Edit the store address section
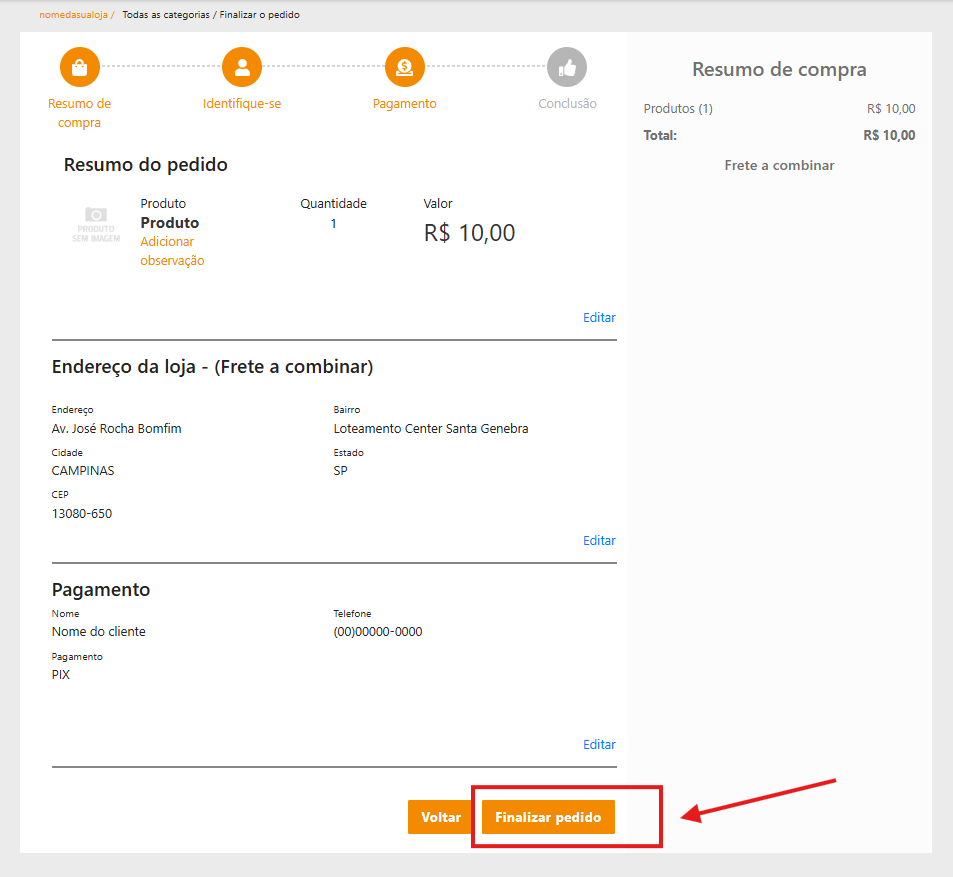 (599, 540)
